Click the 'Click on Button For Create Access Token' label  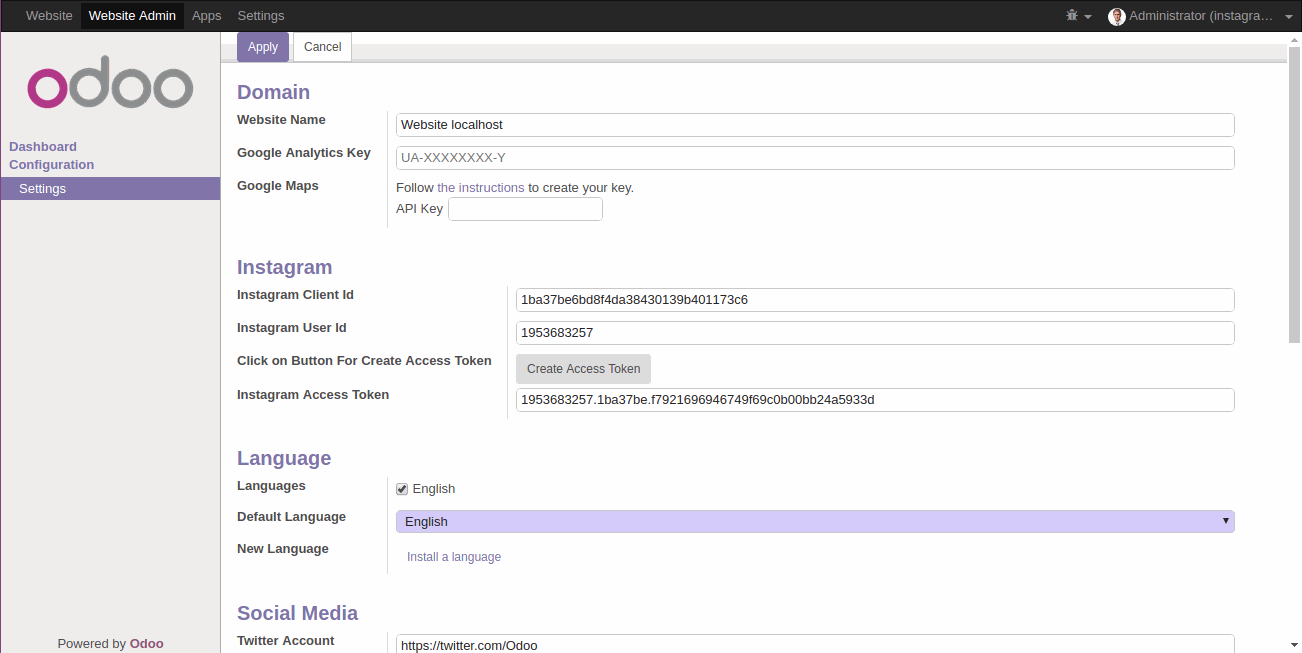364,361
